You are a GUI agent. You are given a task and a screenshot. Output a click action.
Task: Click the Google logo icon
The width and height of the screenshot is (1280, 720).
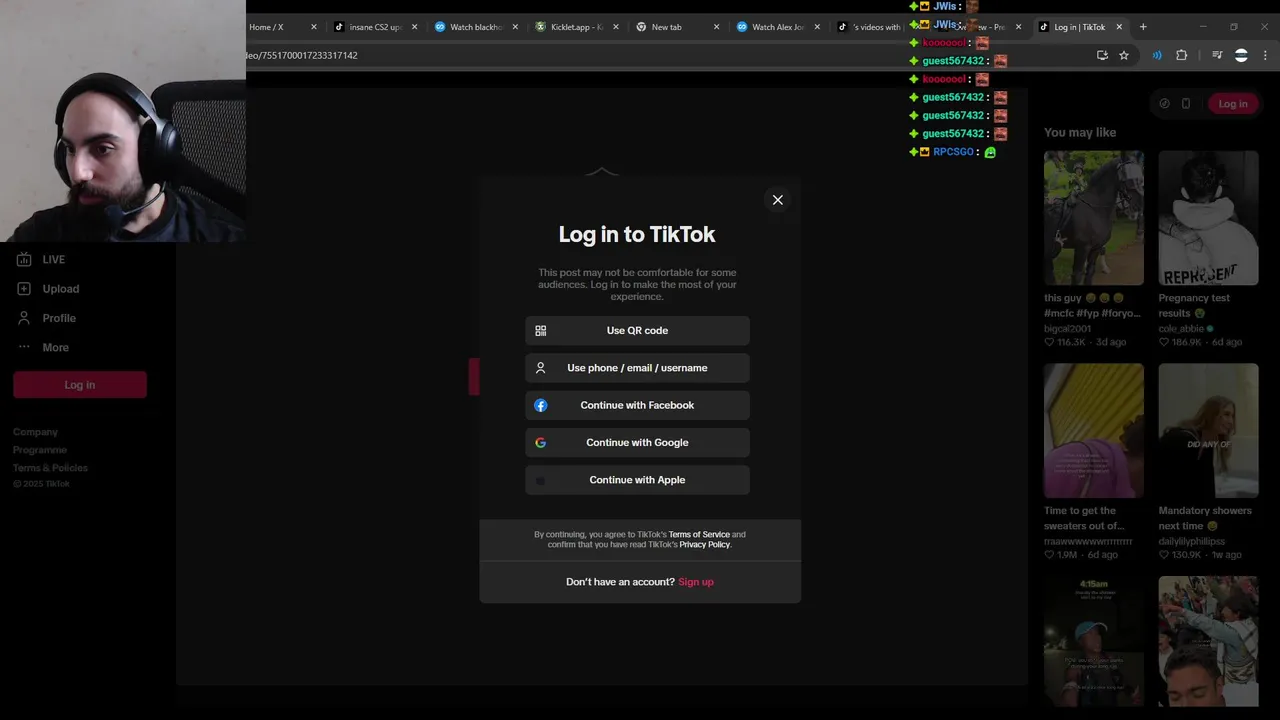(541, 442)
